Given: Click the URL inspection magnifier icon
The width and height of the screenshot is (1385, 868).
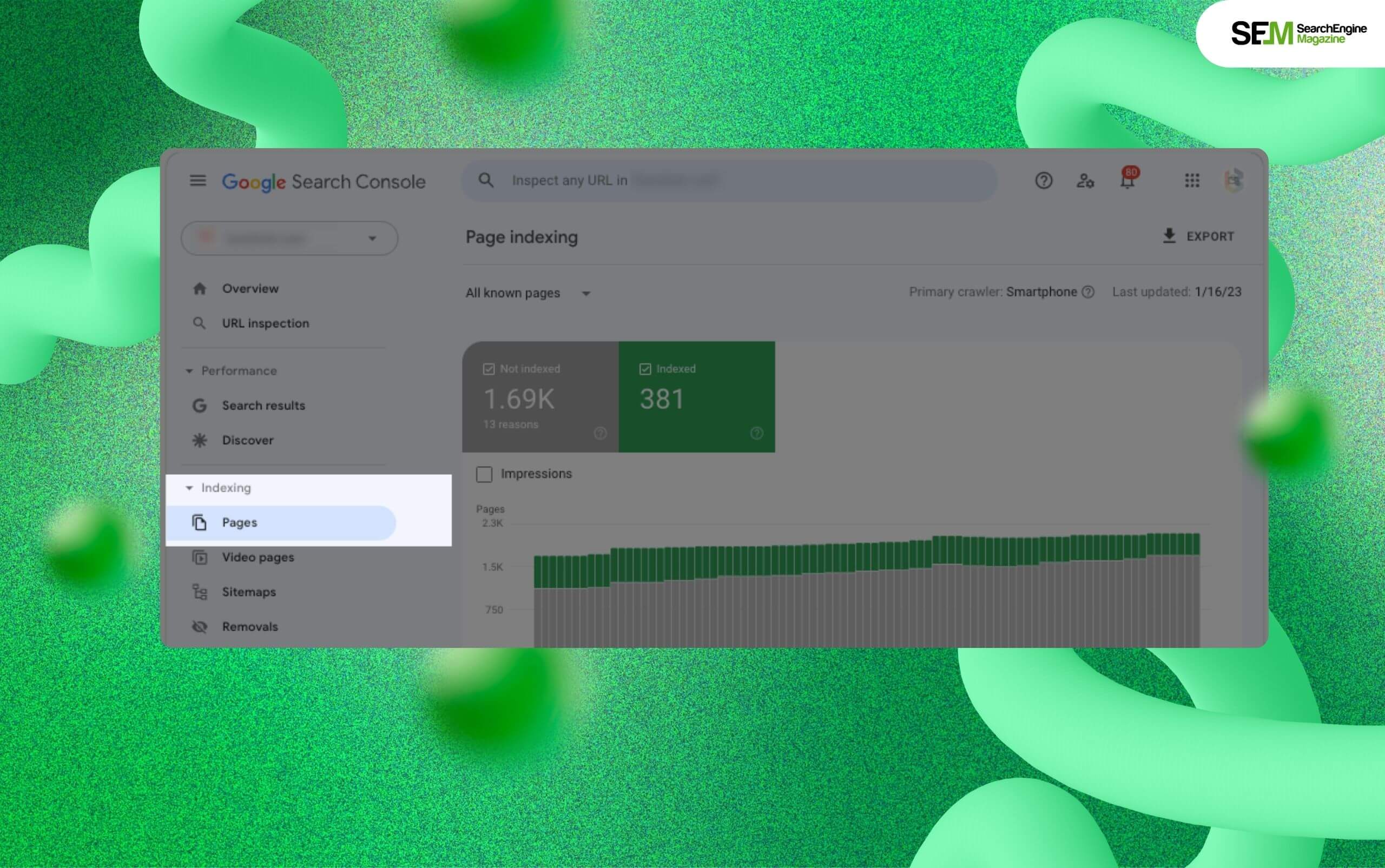Looking at the screenshot, I should [x=199, y=323].
